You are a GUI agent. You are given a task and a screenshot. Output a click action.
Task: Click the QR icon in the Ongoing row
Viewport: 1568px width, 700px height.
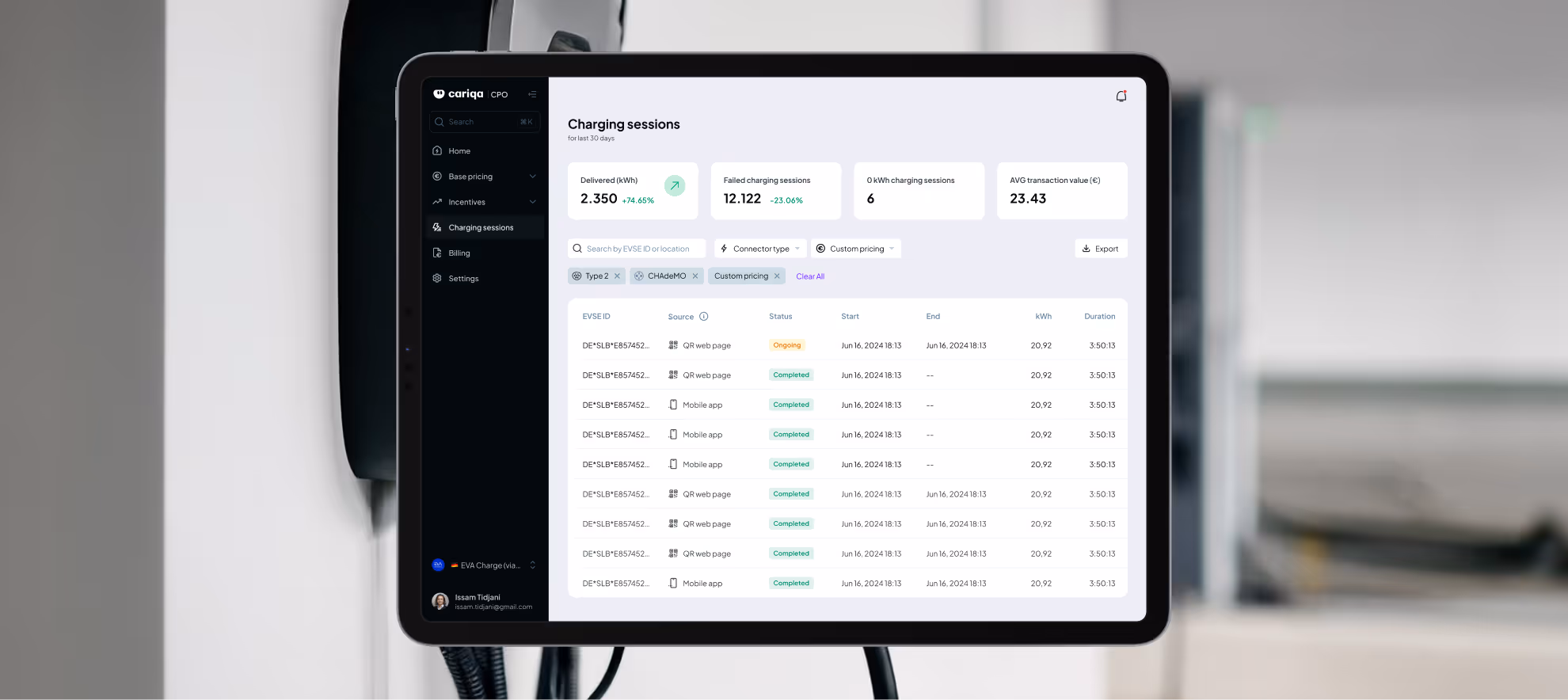(x=673, y=345)
